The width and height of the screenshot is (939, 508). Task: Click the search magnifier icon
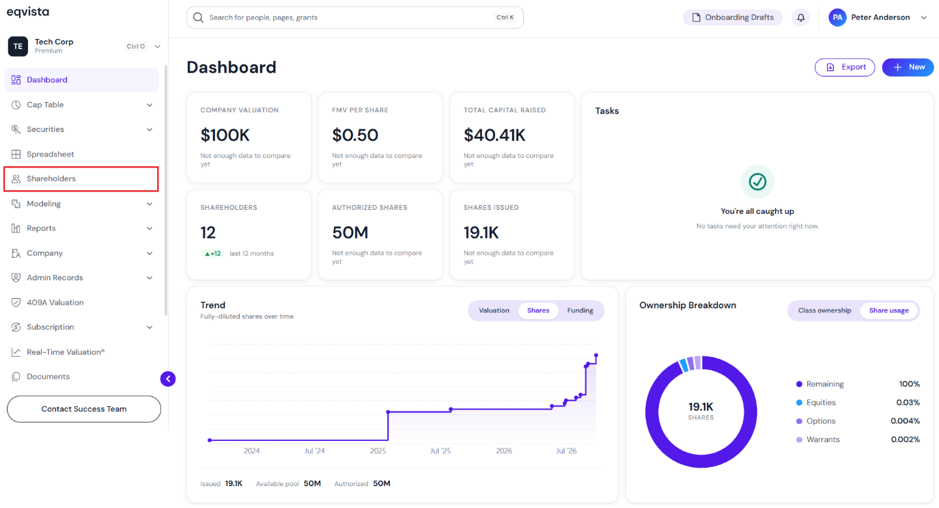click(x=198, y=17)
